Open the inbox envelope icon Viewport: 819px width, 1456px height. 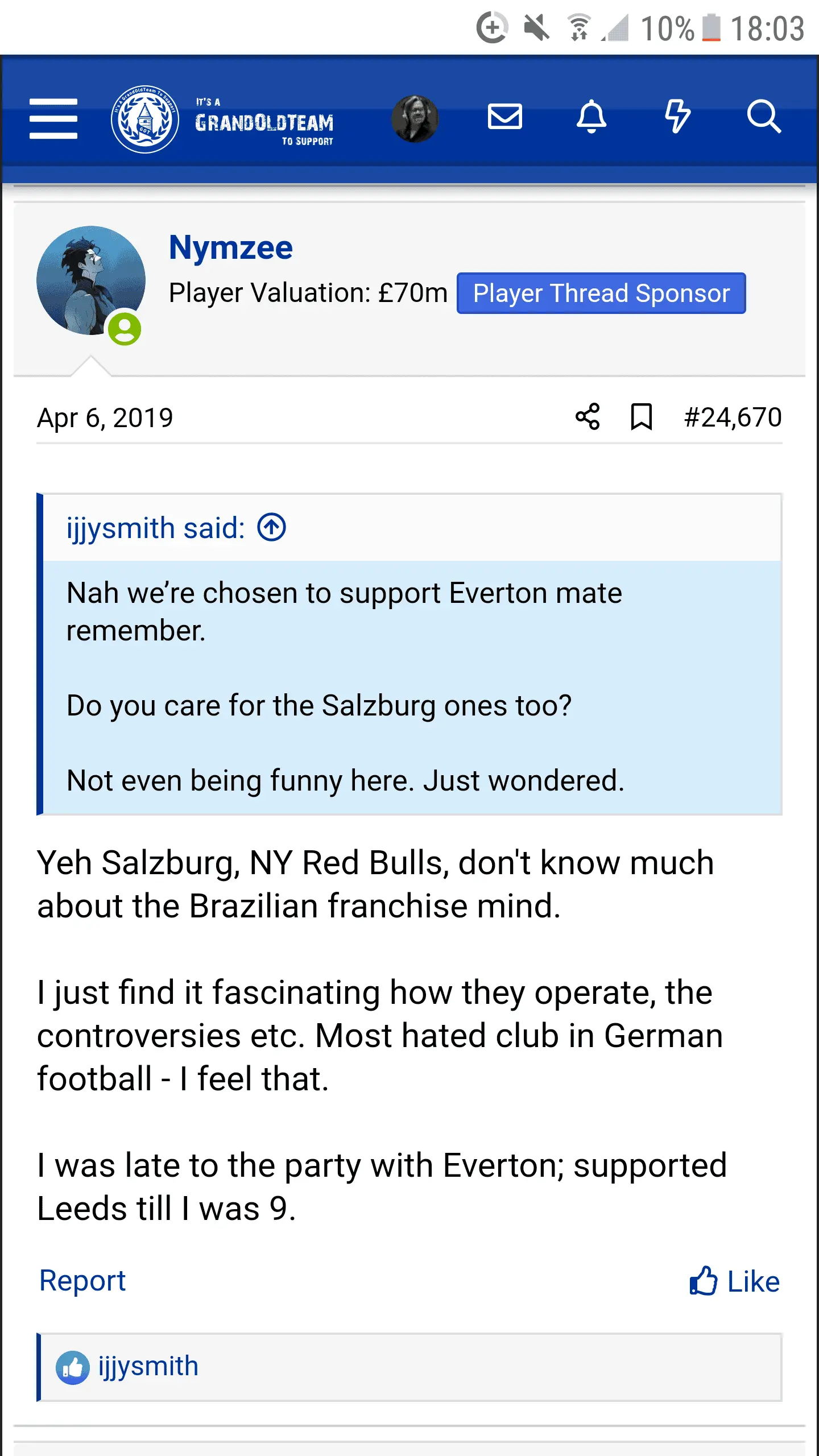(x=504, y=117)
